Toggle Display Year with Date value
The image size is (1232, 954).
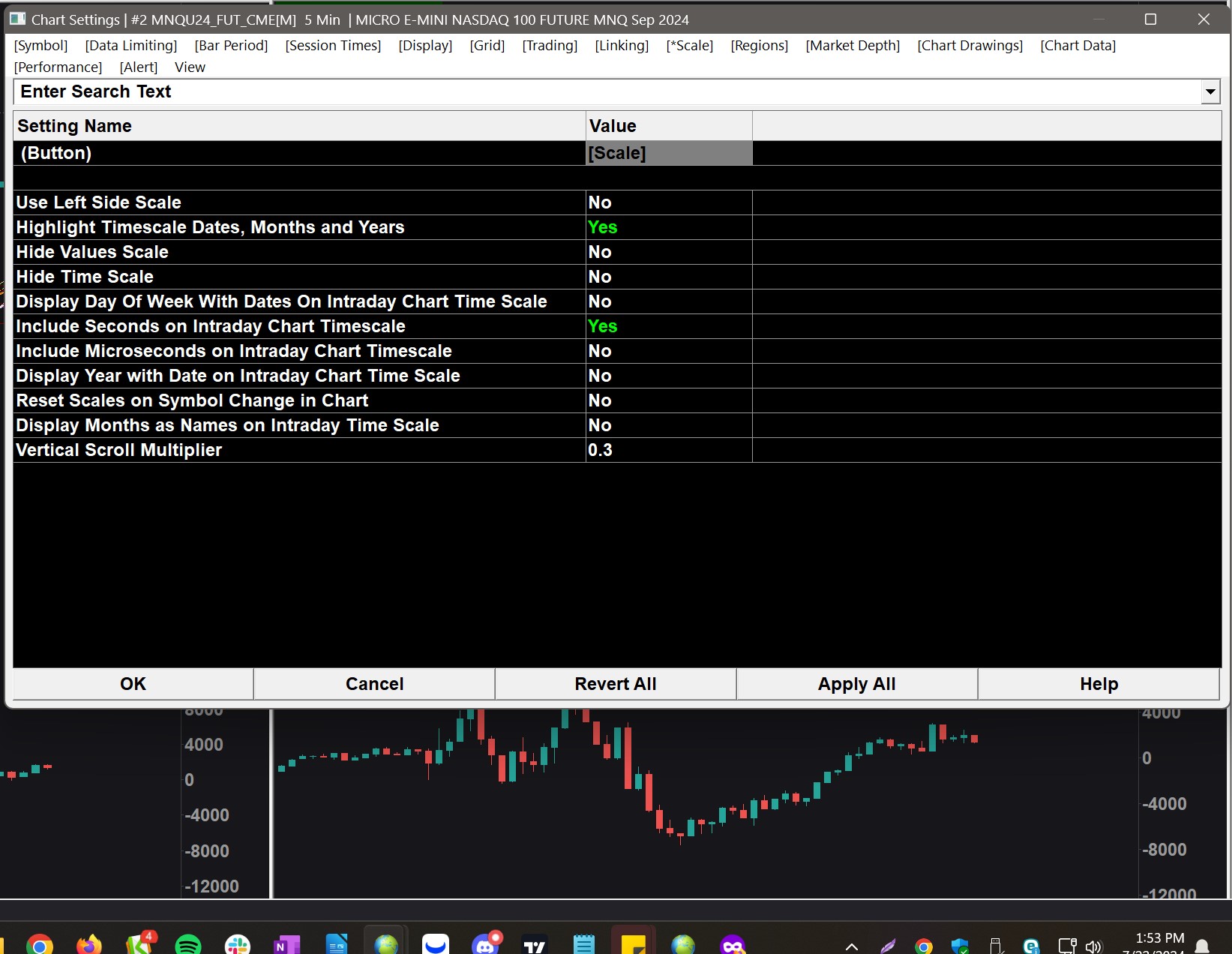click(669, 376)
